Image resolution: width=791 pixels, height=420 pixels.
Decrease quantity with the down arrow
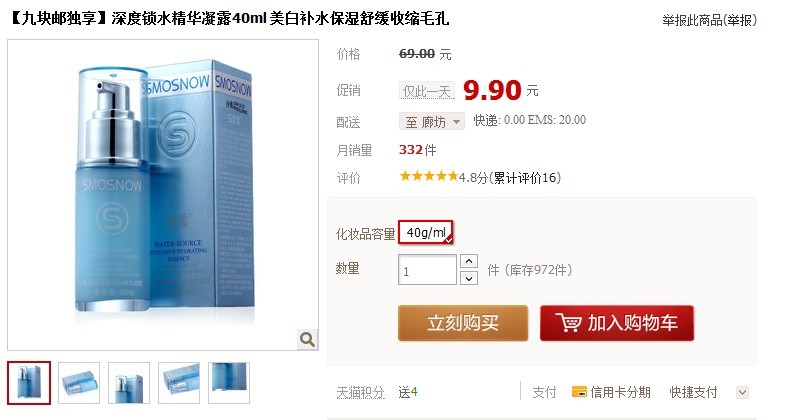[x=469, y=278]
